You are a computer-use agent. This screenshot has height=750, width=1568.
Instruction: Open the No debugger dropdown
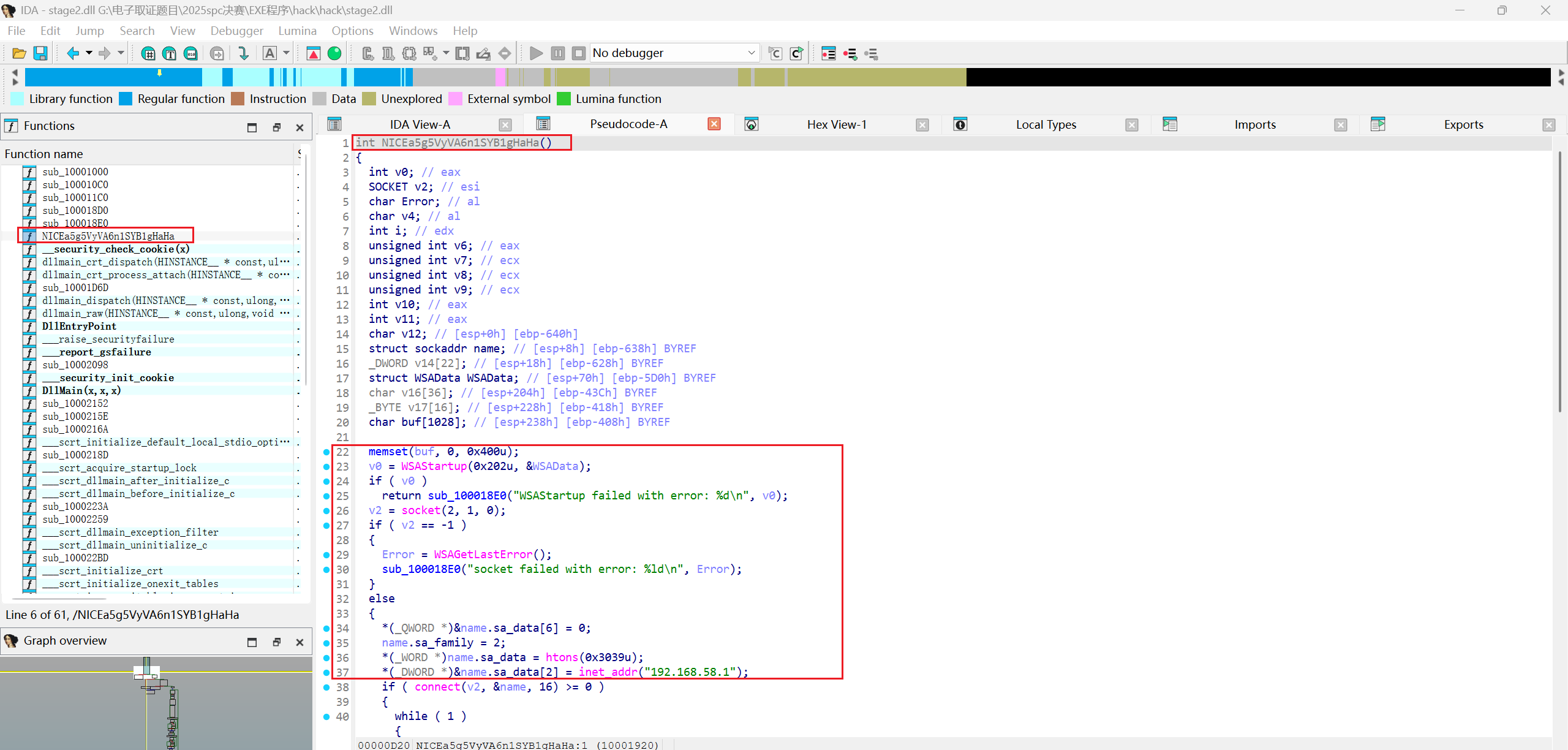pyautogui.click(x=751, y=53)
